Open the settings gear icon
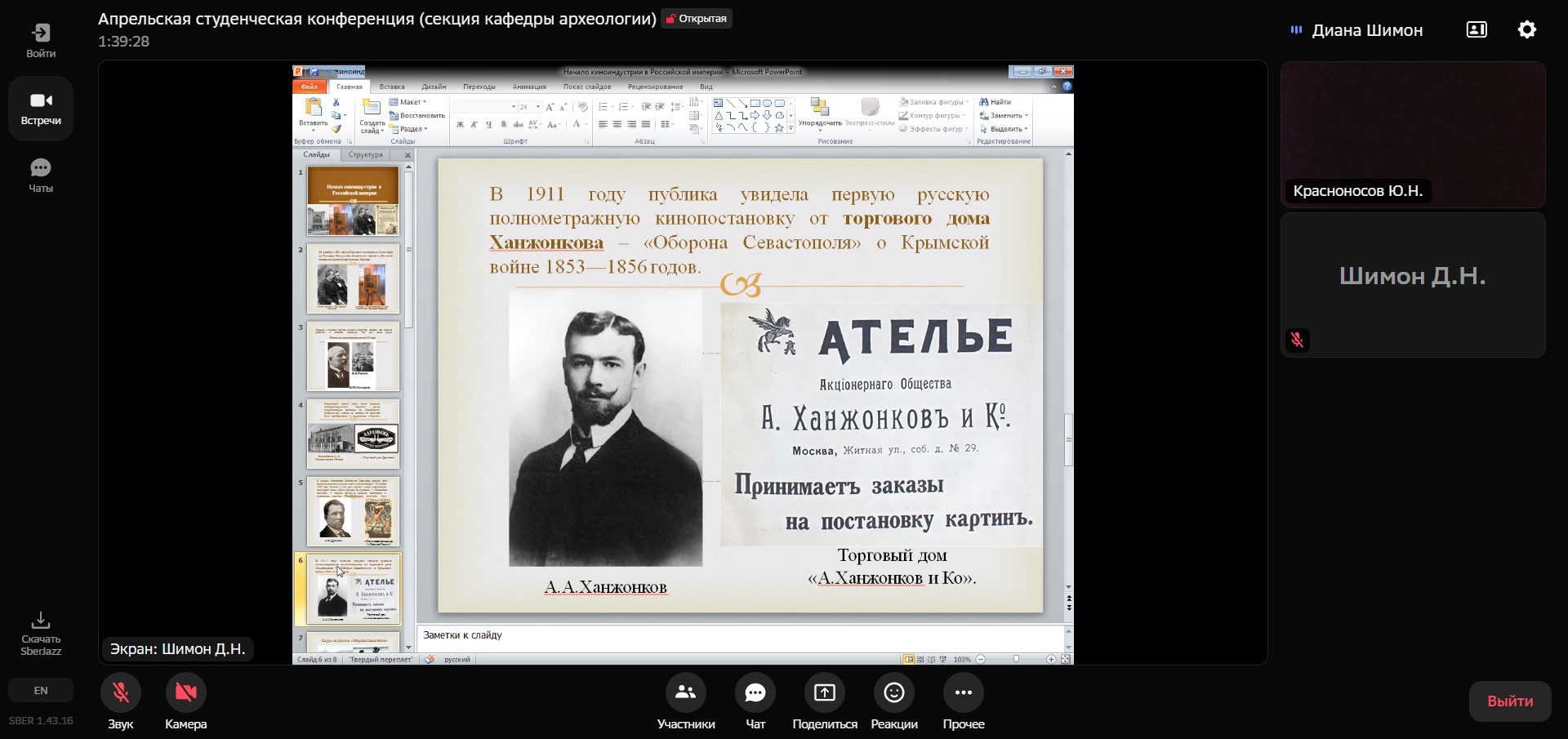This screenshot has height=739, width=1568. 1527,30
